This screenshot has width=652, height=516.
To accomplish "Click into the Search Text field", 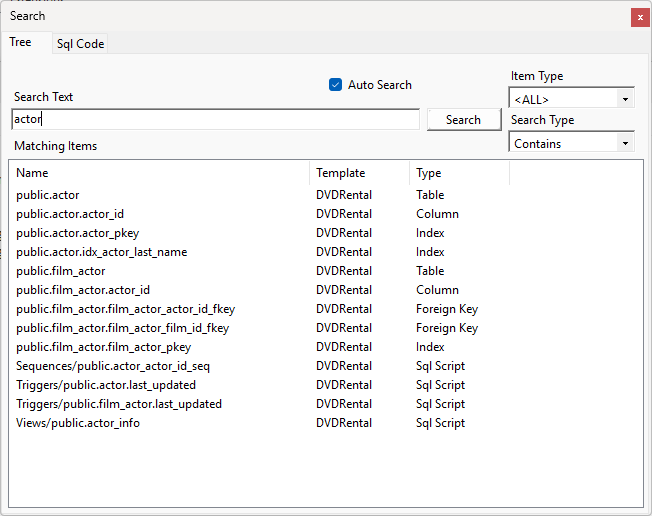I will coord(215,119).
